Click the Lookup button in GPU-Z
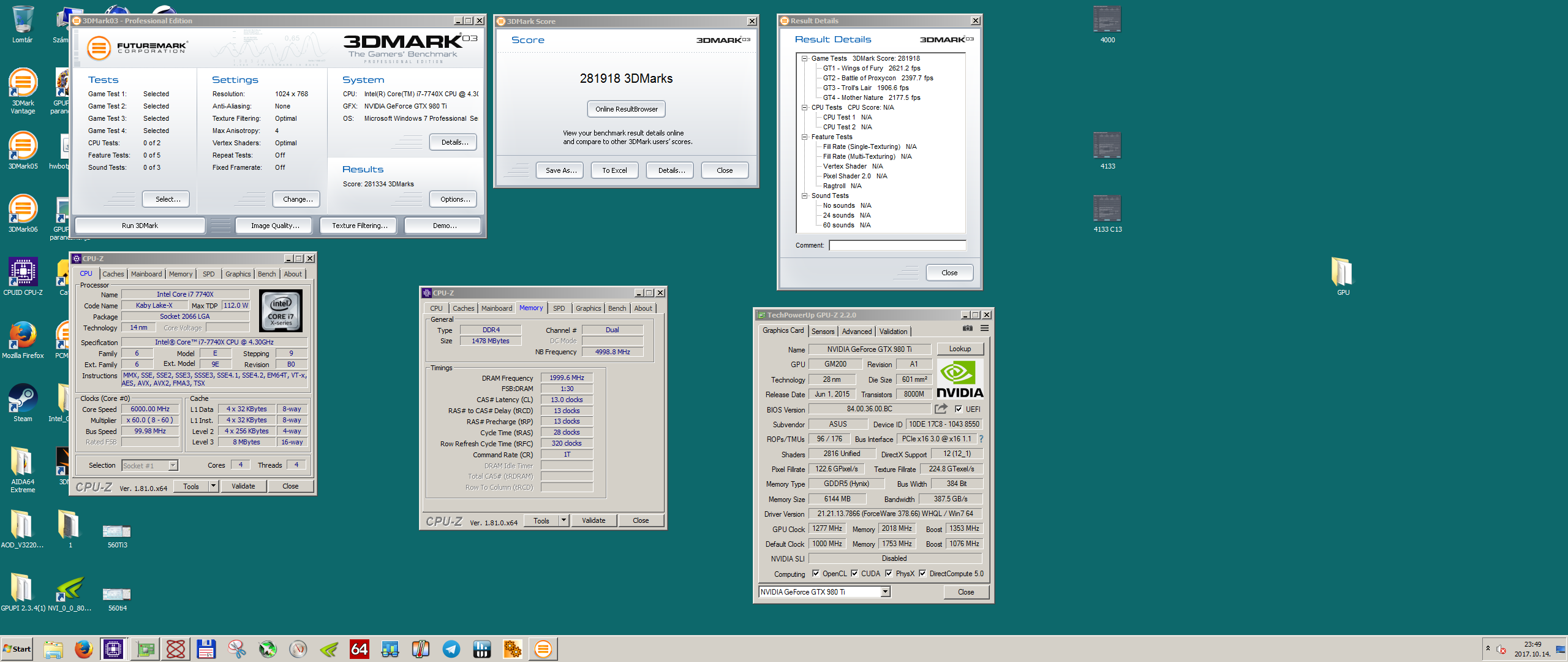 click(x=960, y=349)
